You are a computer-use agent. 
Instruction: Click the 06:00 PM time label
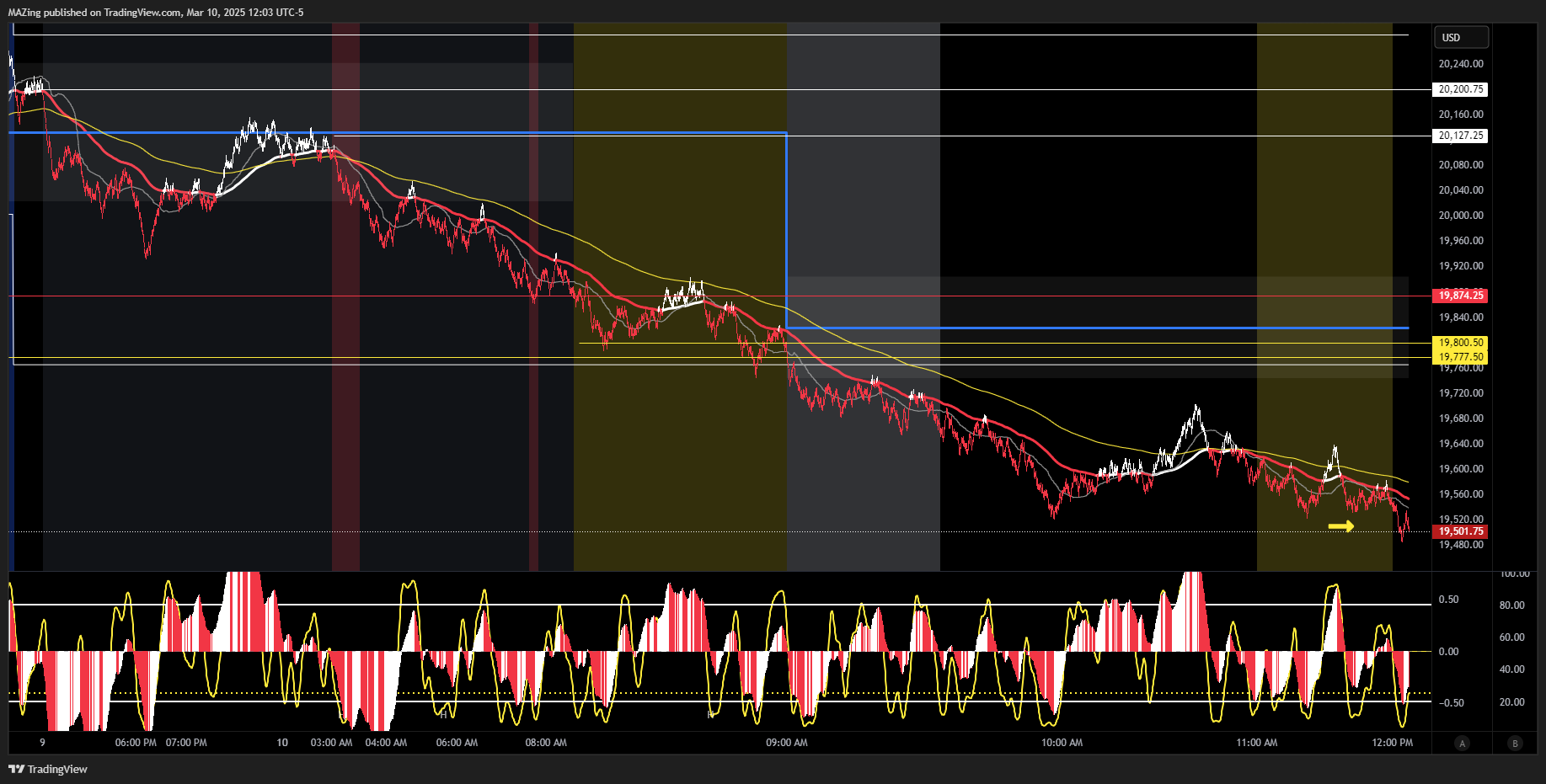(136, 743)
